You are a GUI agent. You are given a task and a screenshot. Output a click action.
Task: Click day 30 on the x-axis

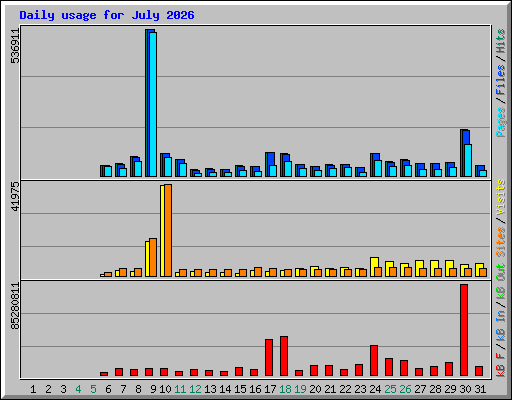click(465, 389)
